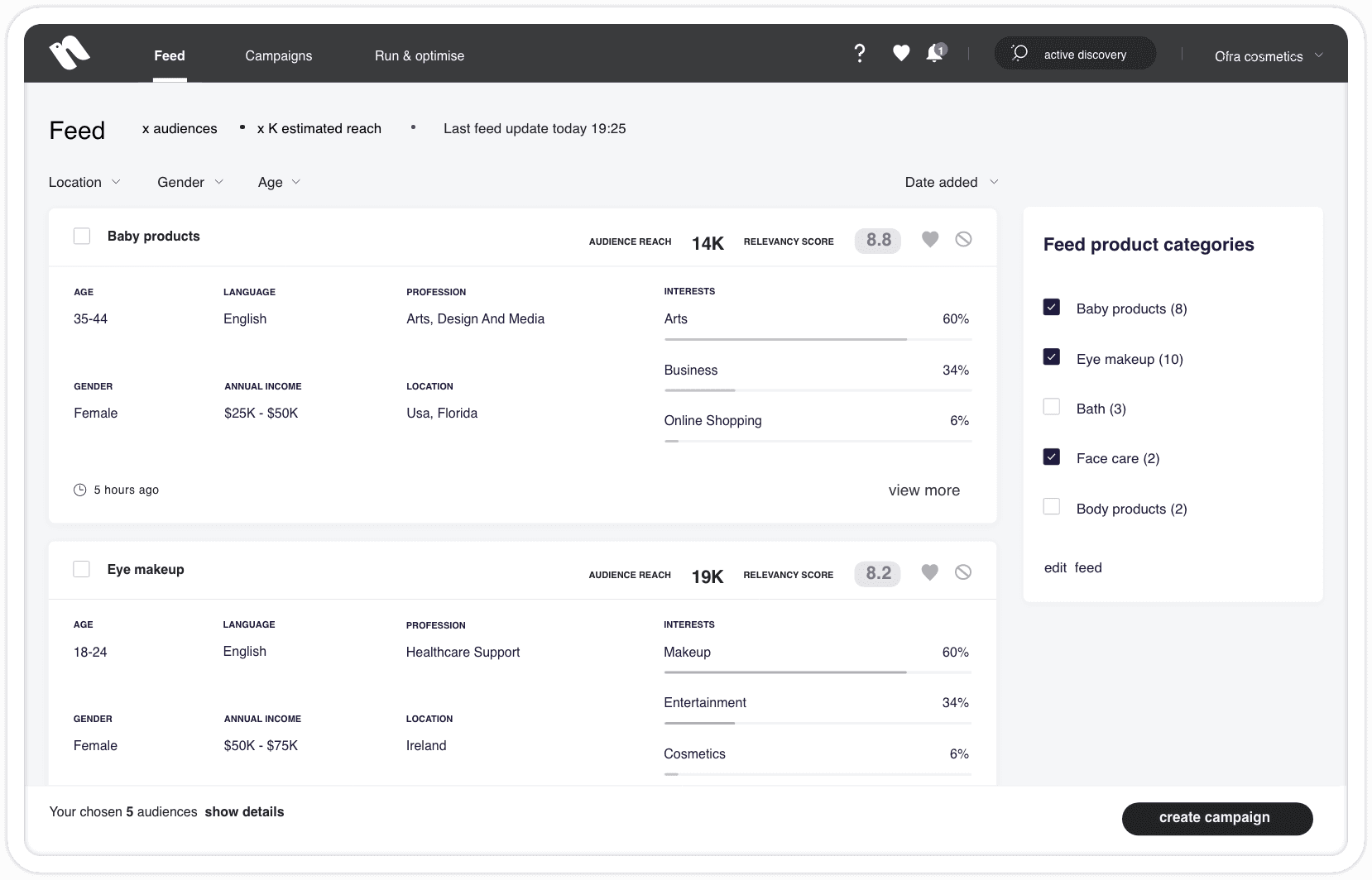The height and width of the screenshot is (880, 1372).
Task: Click view more on Baby products card
Action: pyautogui.click(x=924, y=490)
